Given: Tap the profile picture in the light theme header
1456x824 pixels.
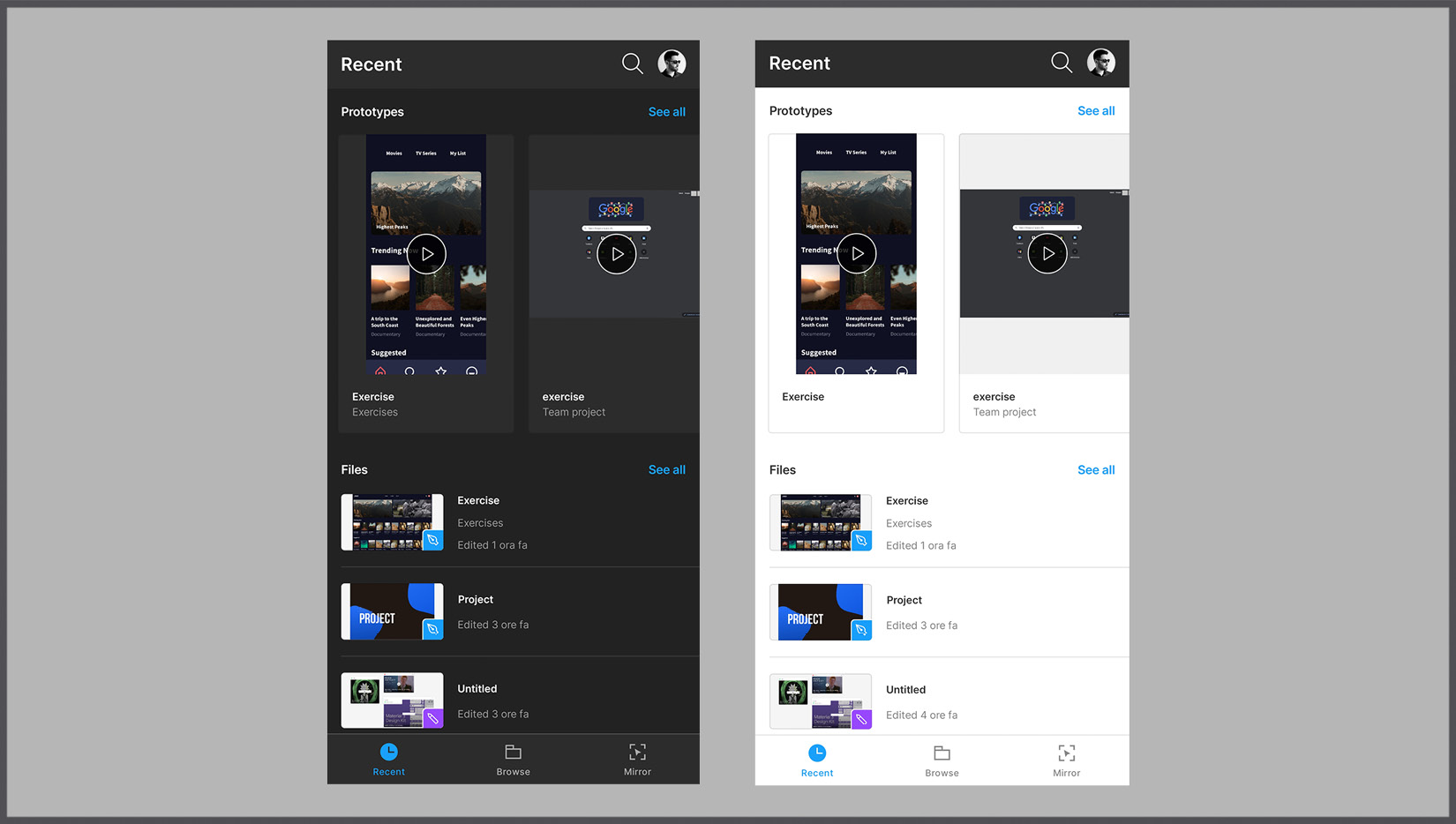Looking at the screenshot, I should pos(1100,62).
